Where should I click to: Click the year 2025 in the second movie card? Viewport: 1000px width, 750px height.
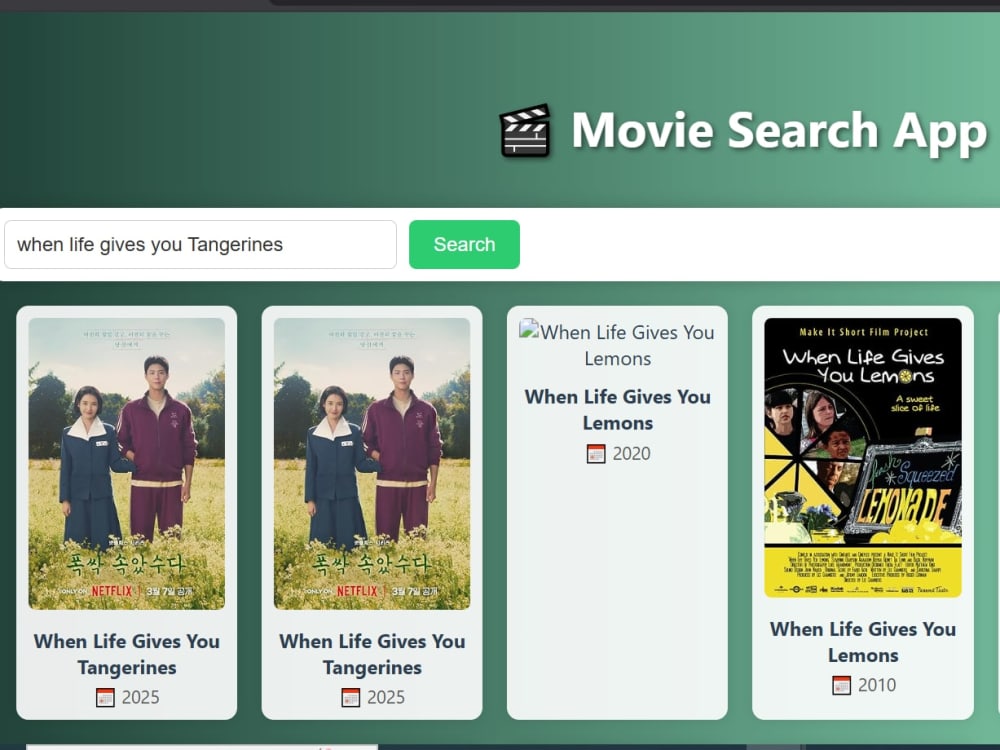coord(386,698)
